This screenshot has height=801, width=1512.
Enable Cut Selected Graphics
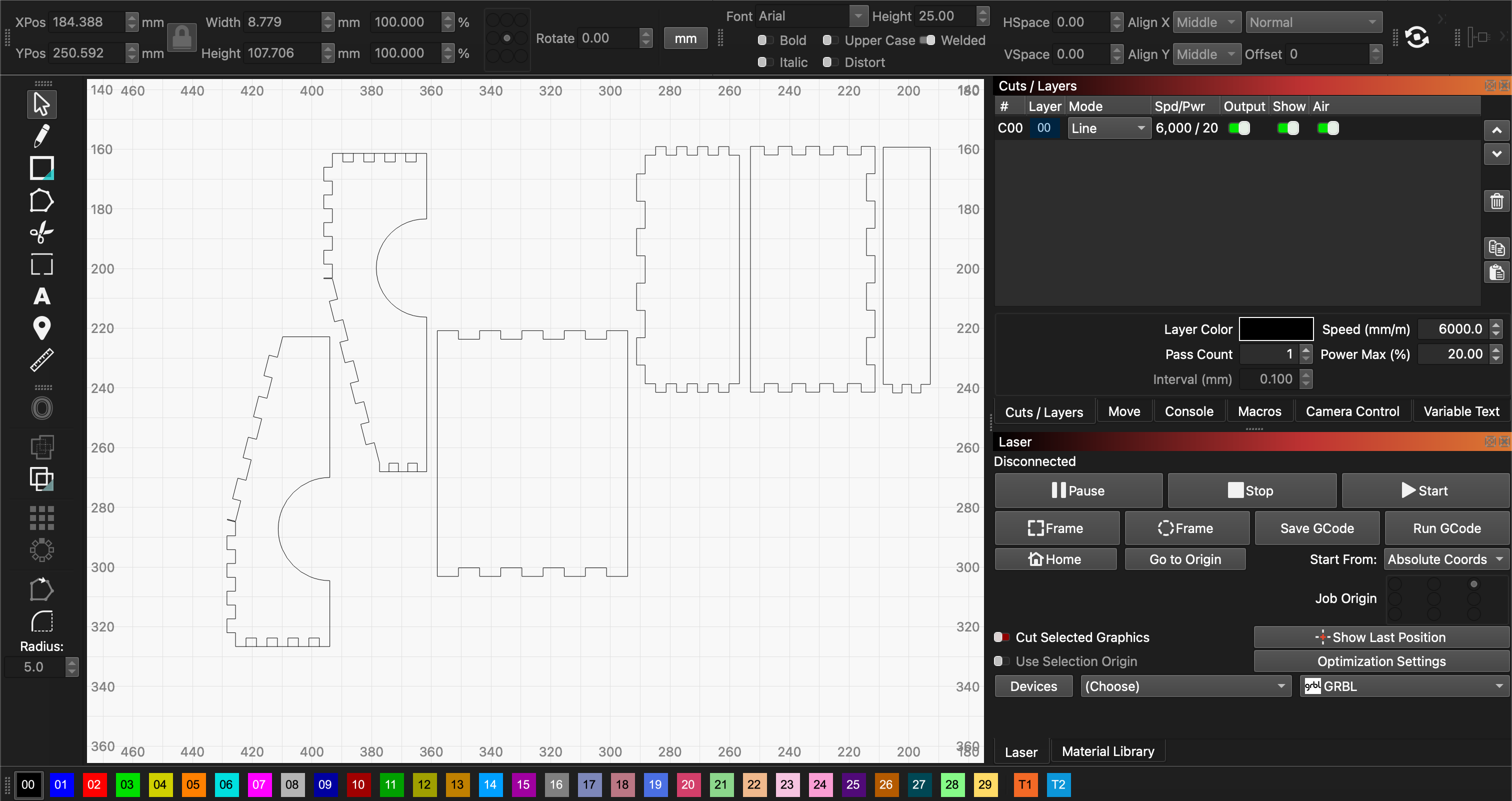click(x=1001, y=637)
